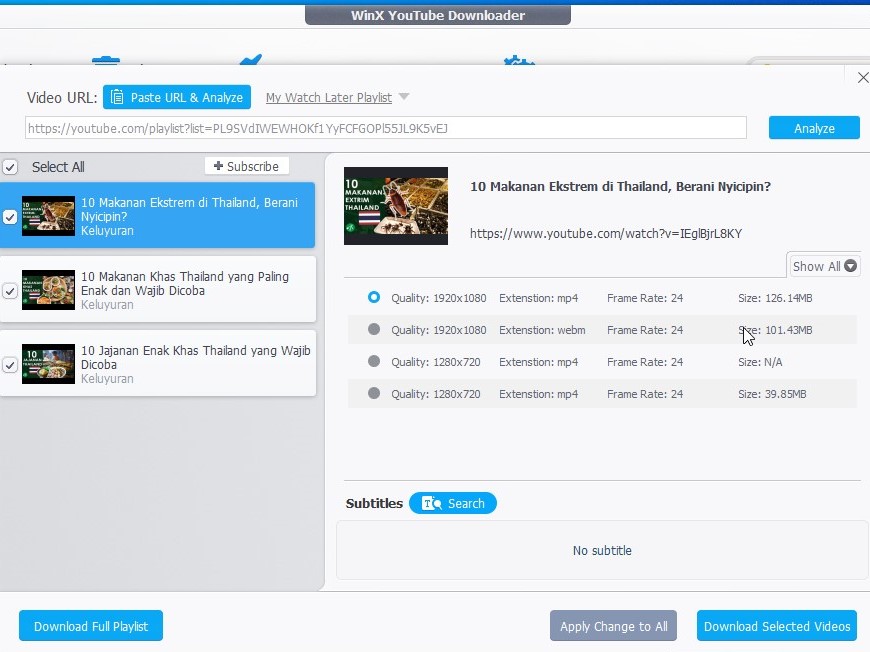Click the Subscribe button
The width and height of the screenshot is (870, 652).
click(246, 166)
